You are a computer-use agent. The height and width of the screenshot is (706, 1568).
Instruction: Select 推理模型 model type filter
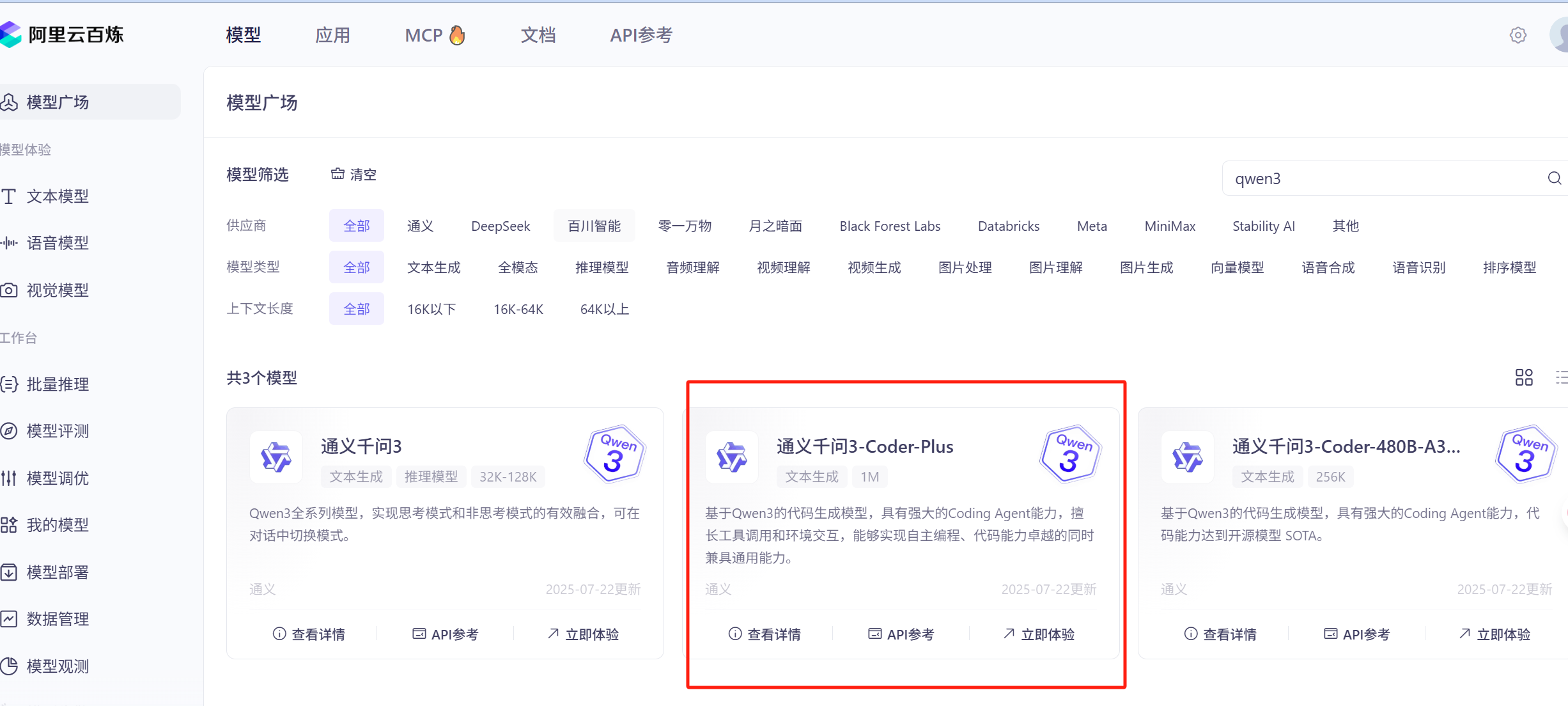[x=602, y=267]
